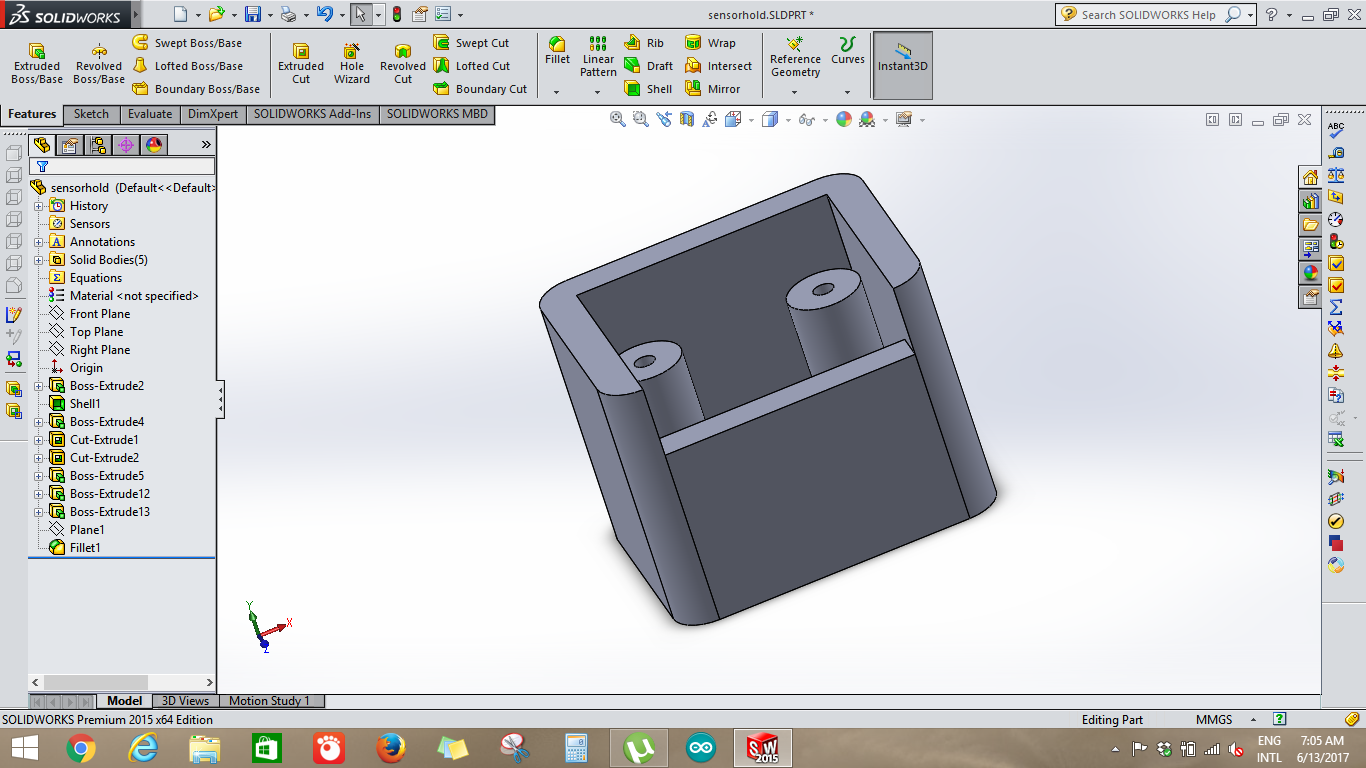Open the Curves dropdown arrow

click(848, 92)
